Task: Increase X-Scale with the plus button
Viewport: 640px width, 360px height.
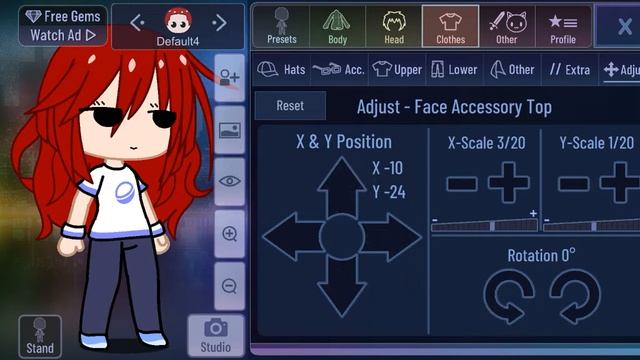Action: [x=509, y=182]
